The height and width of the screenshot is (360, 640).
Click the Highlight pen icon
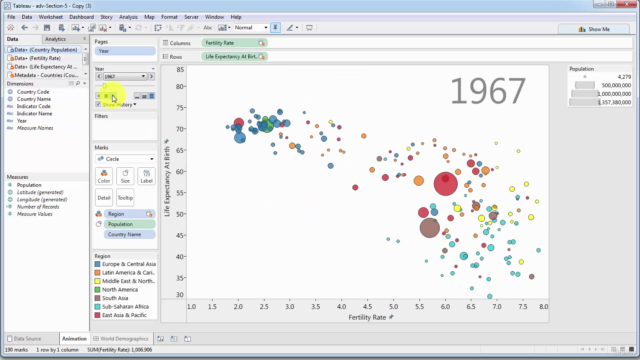[x=290, y=28]
